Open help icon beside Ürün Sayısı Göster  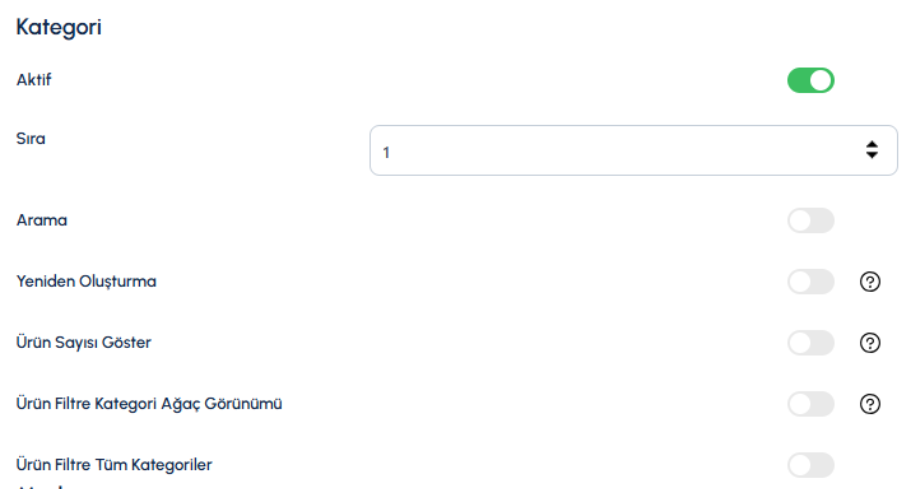coord(870,343)
